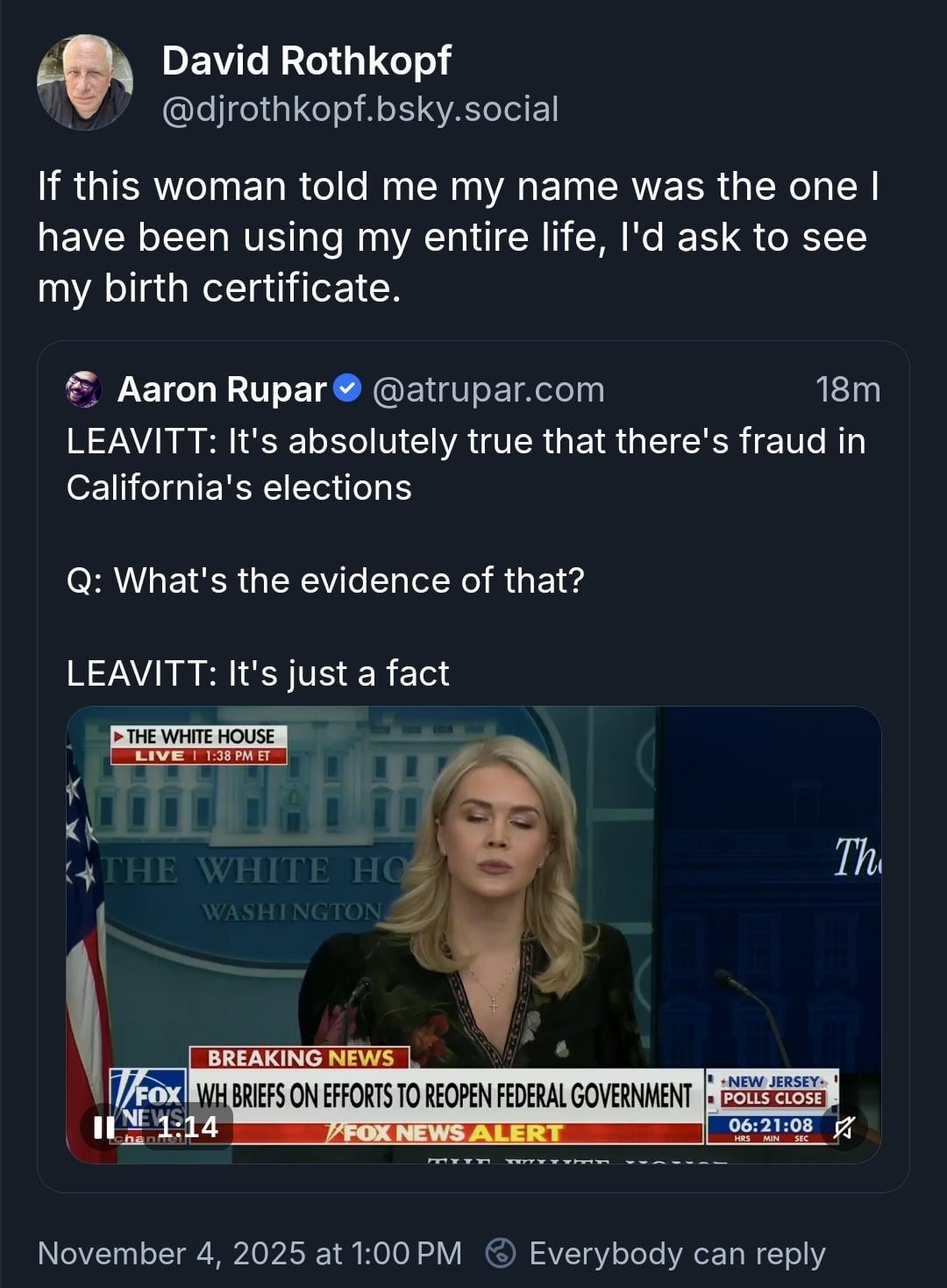Open the @atrupar.com handle
The image size is (947, 1288).
tap(488, 389)
